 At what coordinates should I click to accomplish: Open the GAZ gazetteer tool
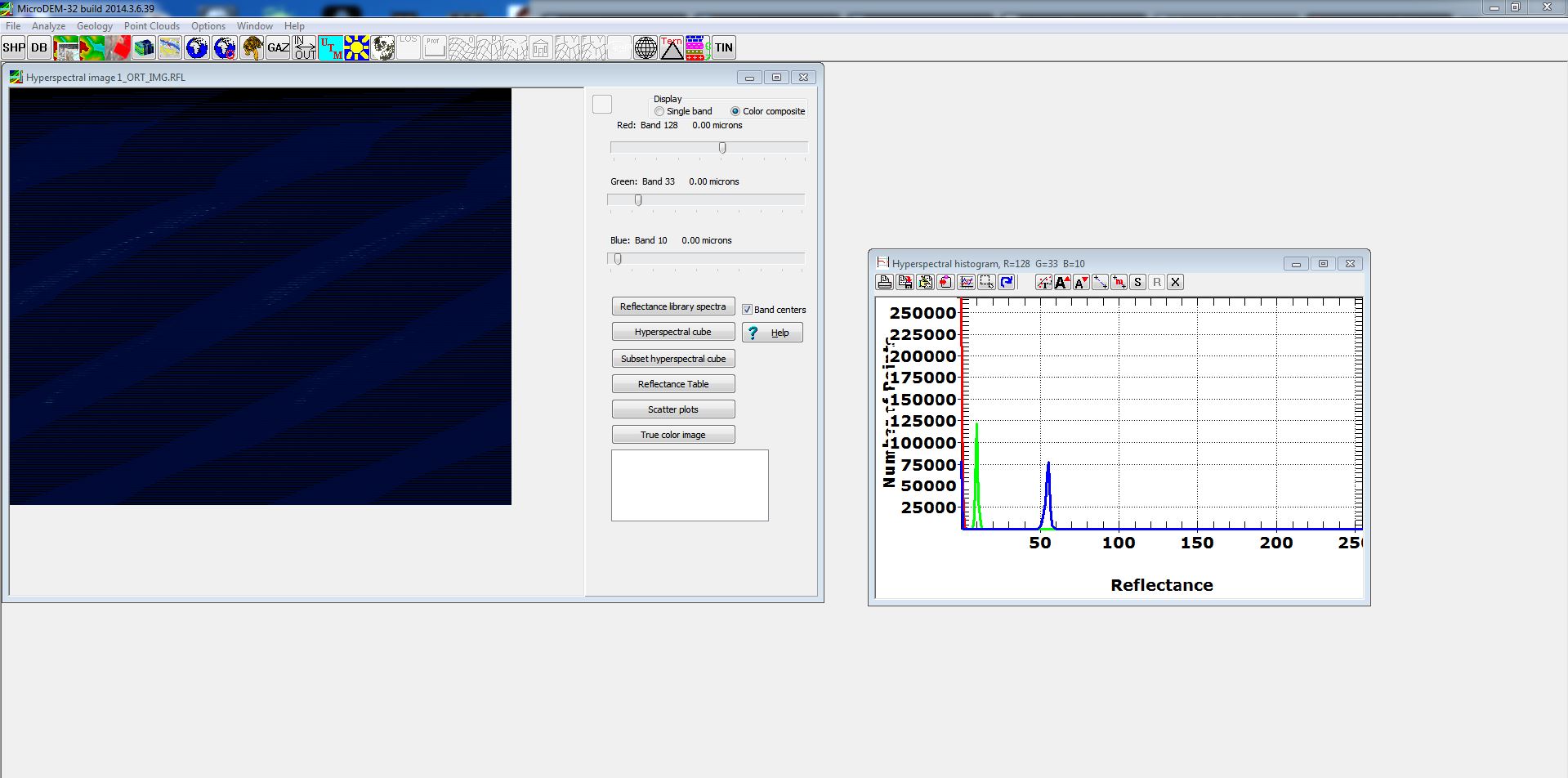pyautogui.click(x=278, y=48)
